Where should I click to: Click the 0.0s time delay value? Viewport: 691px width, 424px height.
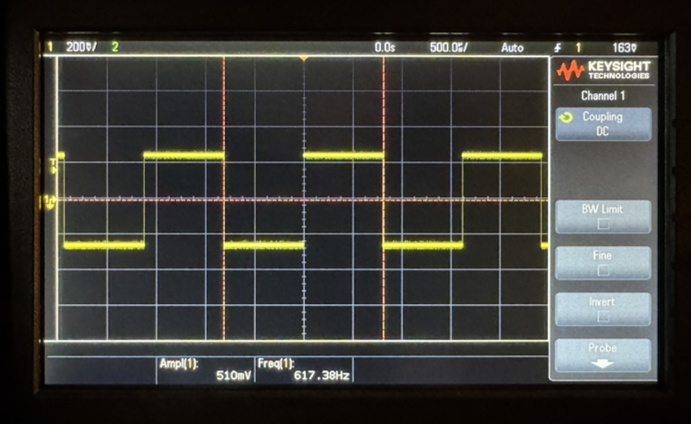385,47
